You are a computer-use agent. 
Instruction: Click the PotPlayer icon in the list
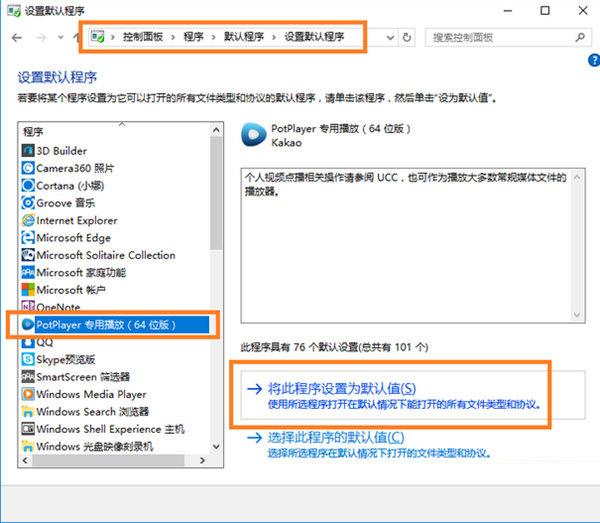click(x=28, y=324)
